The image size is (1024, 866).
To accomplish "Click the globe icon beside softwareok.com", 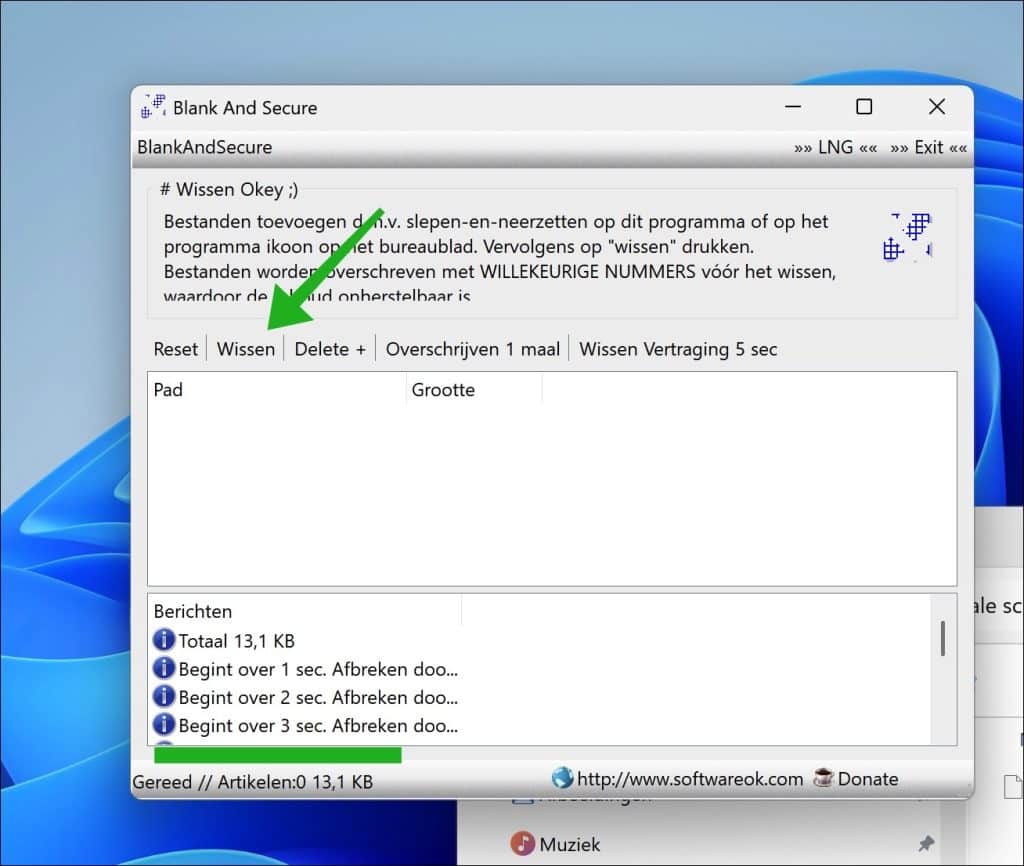I will [562, 778].
